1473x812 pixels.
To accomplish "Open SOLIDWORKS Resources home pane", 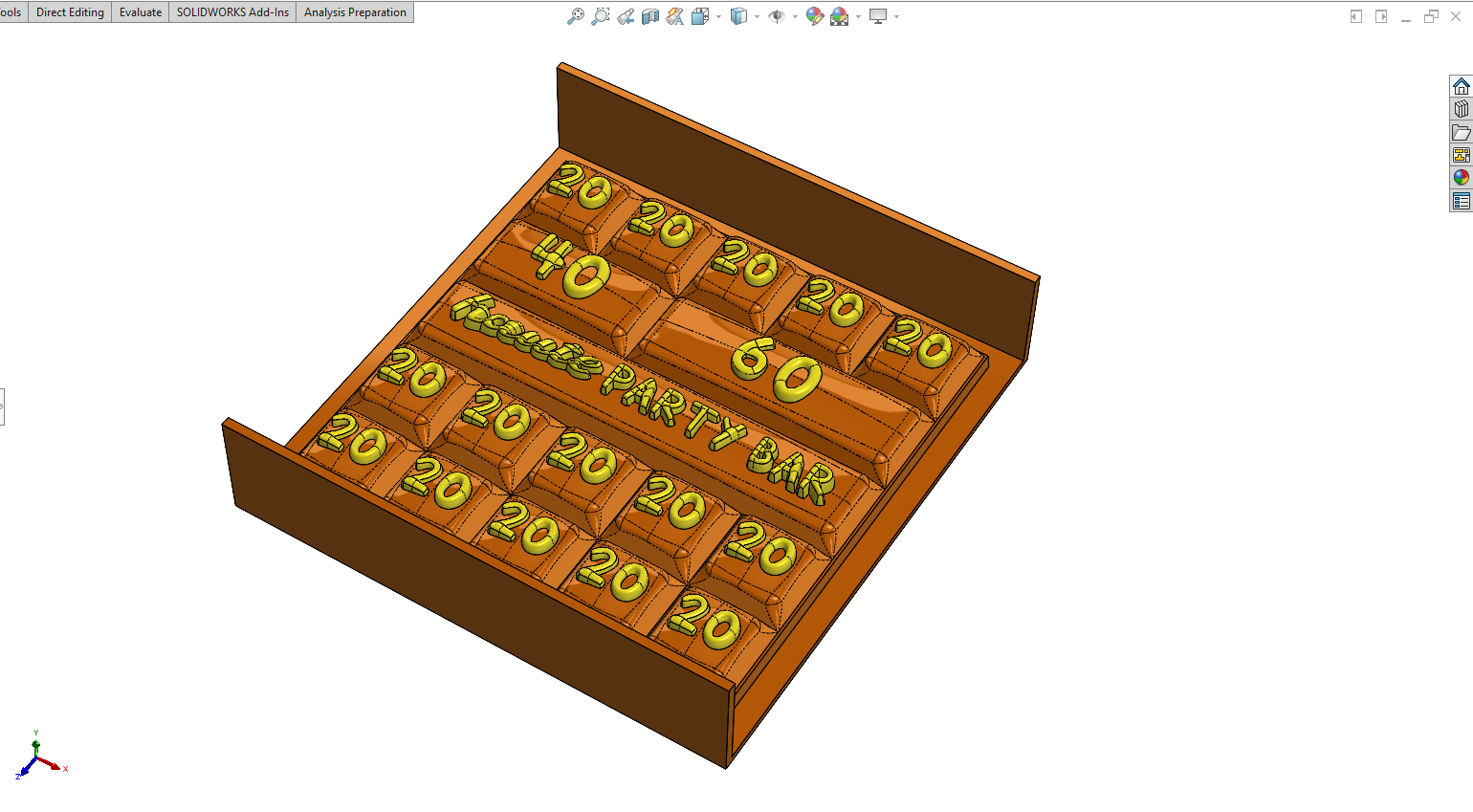I will click(x=1461, y=86).
